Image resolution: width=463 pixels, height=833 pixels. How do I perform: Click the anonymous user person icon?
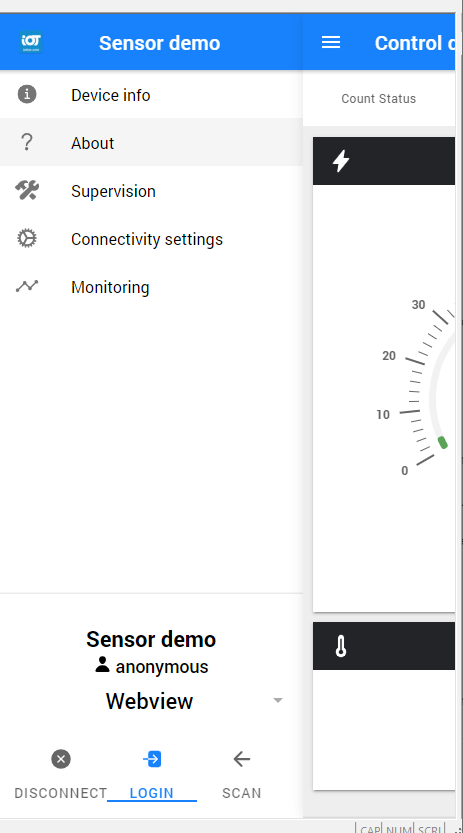tap(102, 664)
